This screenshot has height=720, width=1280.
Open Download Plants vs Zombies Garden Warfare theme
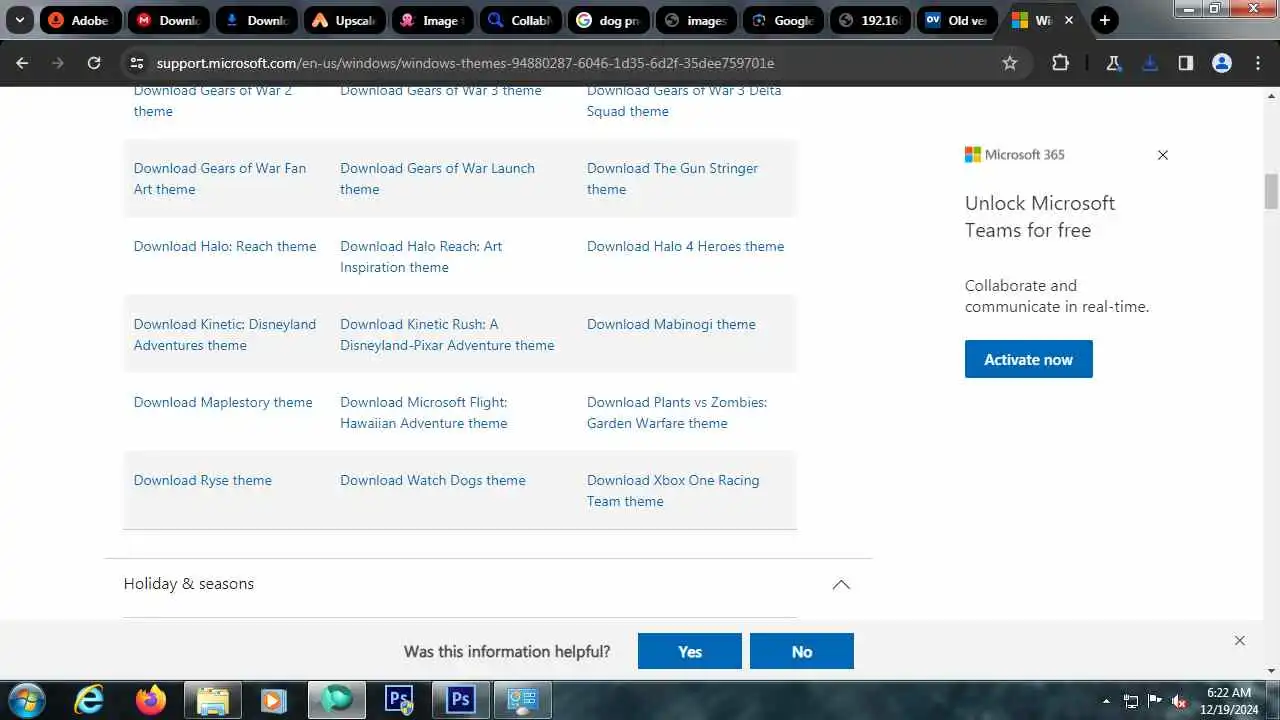point(677,413)
